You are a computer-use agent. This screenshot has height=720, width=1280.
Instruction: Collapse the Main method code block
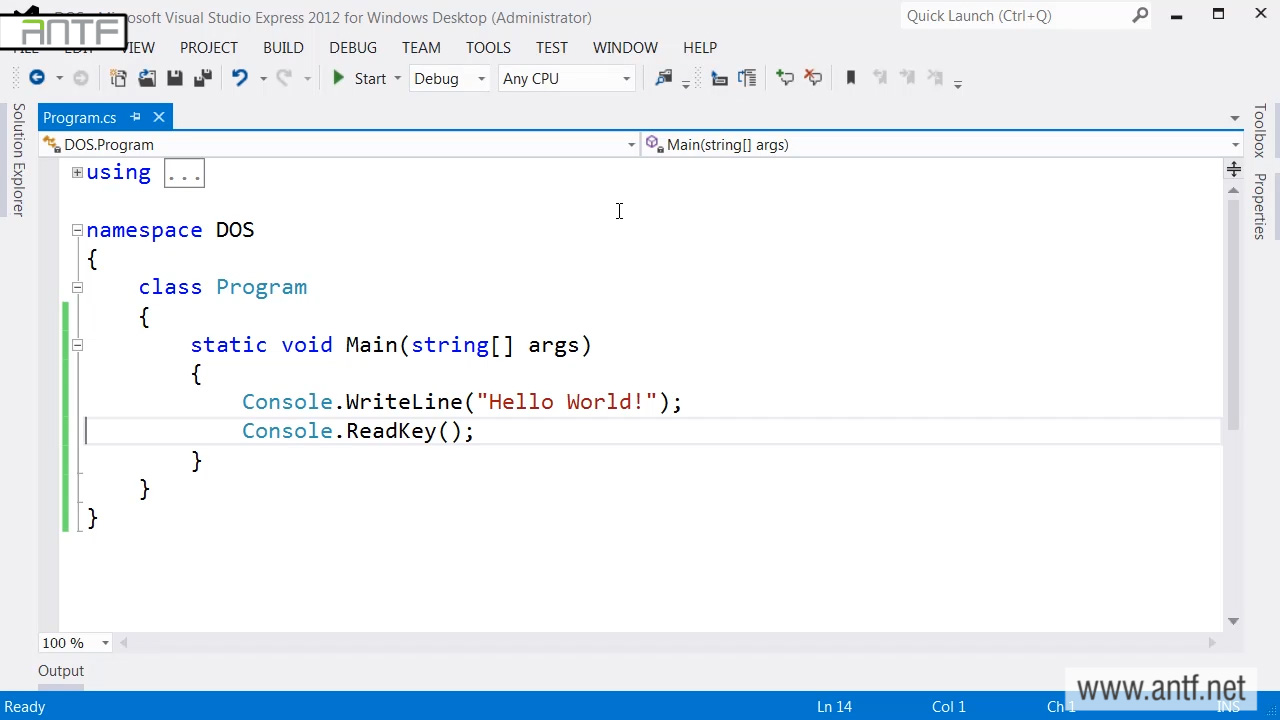(77, 345)
